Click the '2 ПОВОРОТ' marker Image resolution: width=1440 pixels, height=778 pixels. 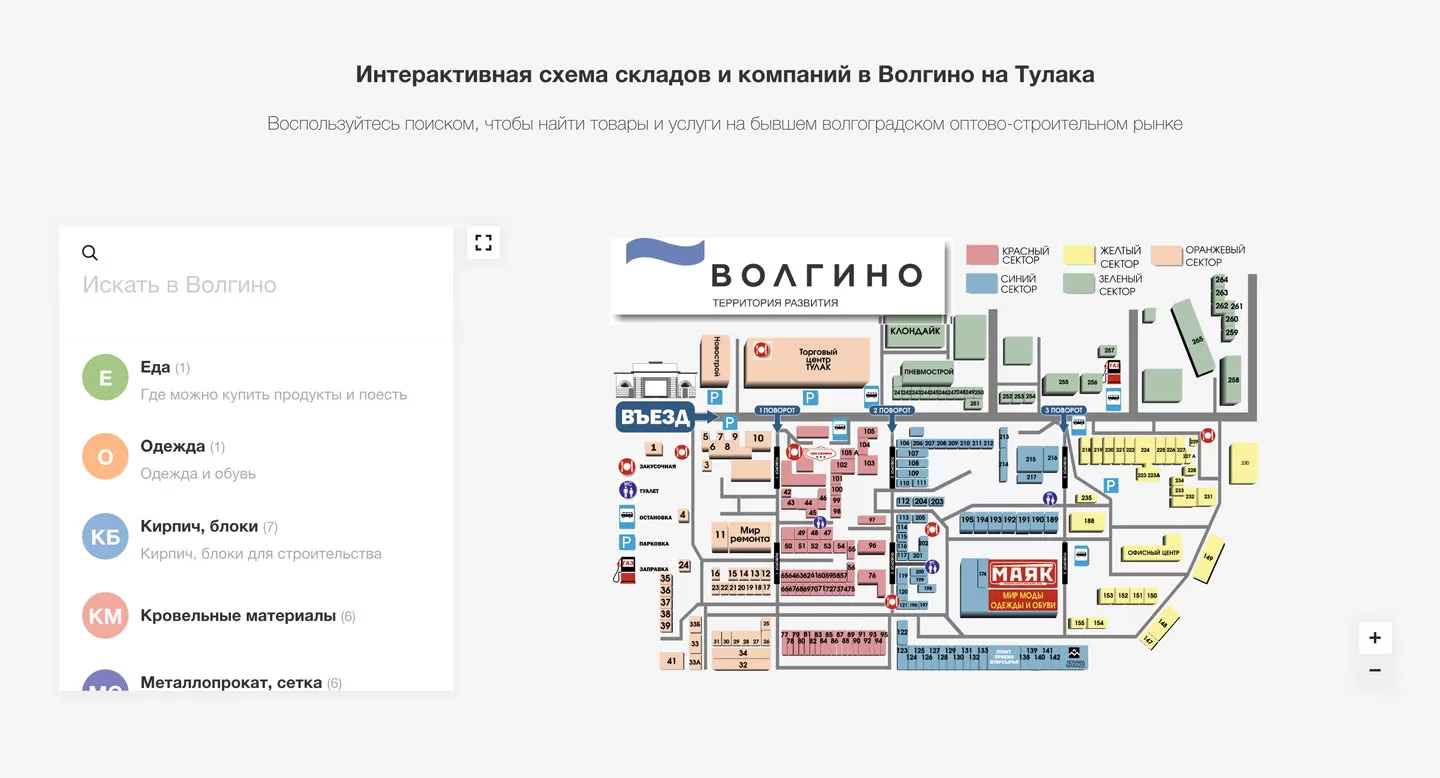click(891, 411)
